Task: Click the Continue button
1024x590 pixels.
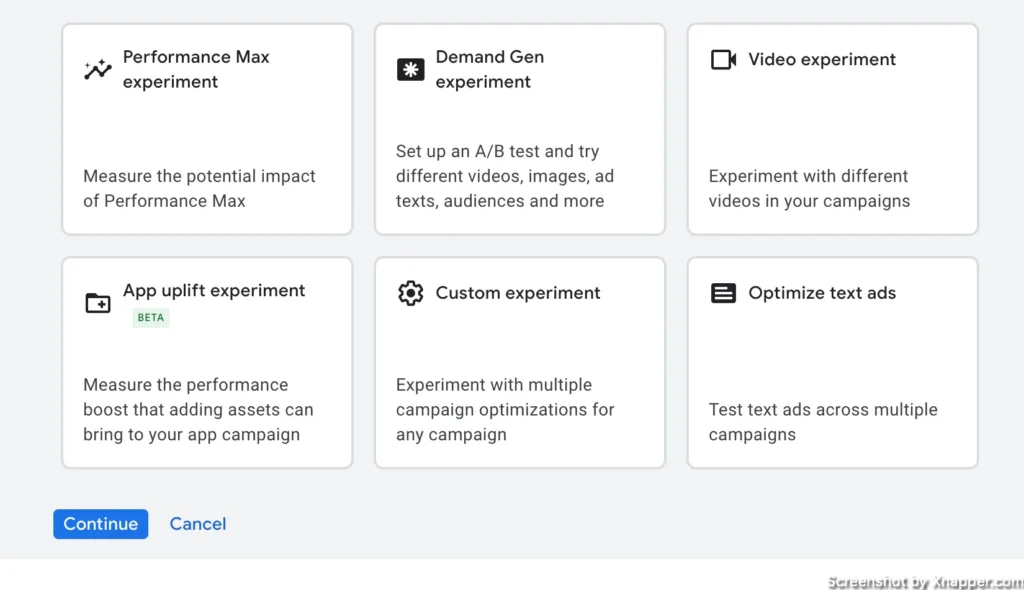Action: point(101,524)
